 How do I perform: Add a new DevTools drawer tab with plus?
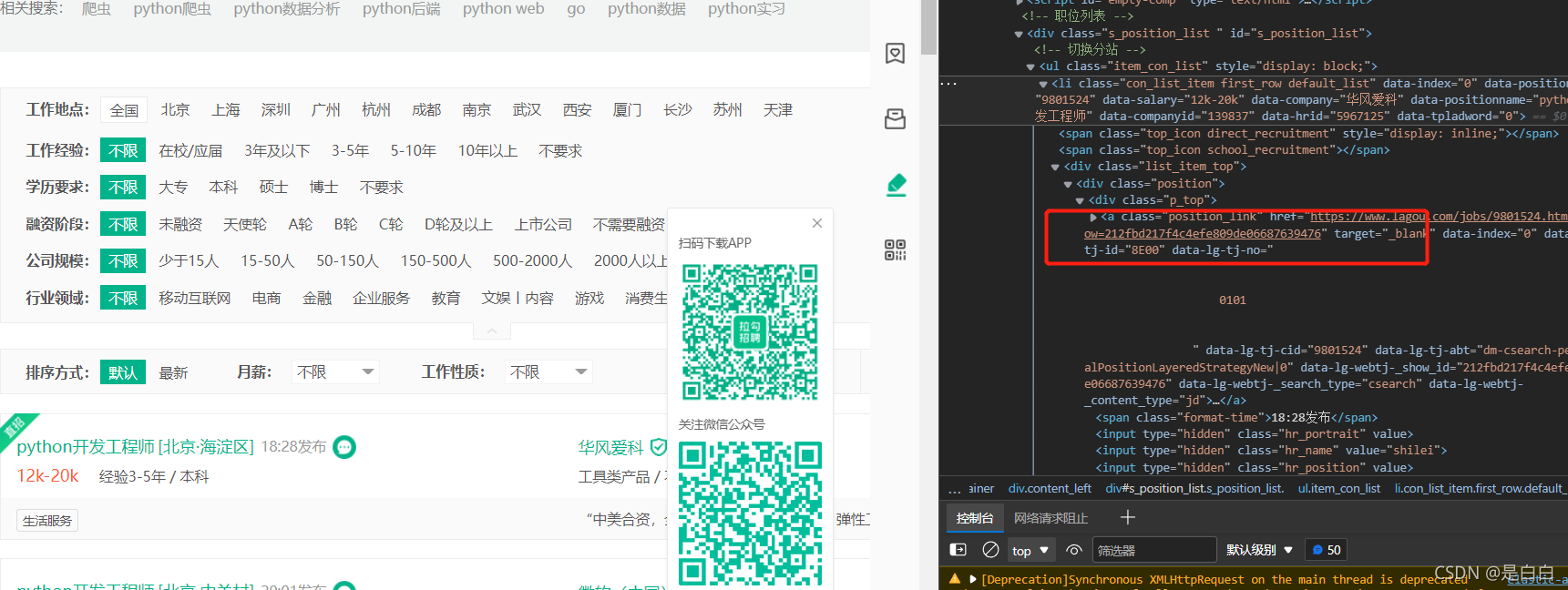coord(1128,517)
